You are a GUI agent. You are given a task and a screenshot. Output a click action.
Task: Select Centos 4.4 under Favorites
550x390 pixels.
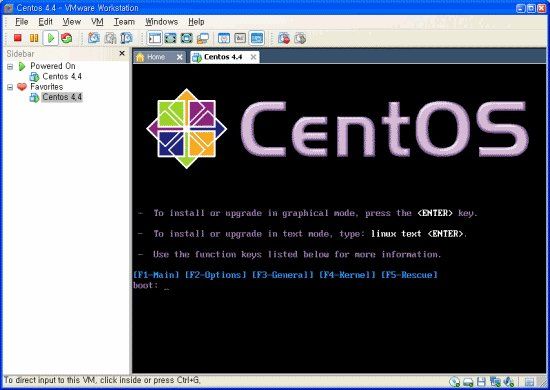(x=62, y=97)
